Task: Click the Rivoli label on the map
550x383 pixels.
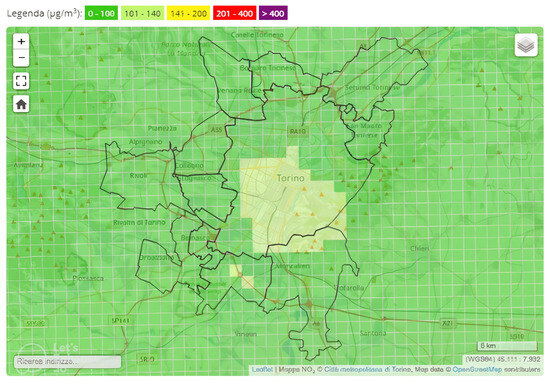Action: click(138, 175)
